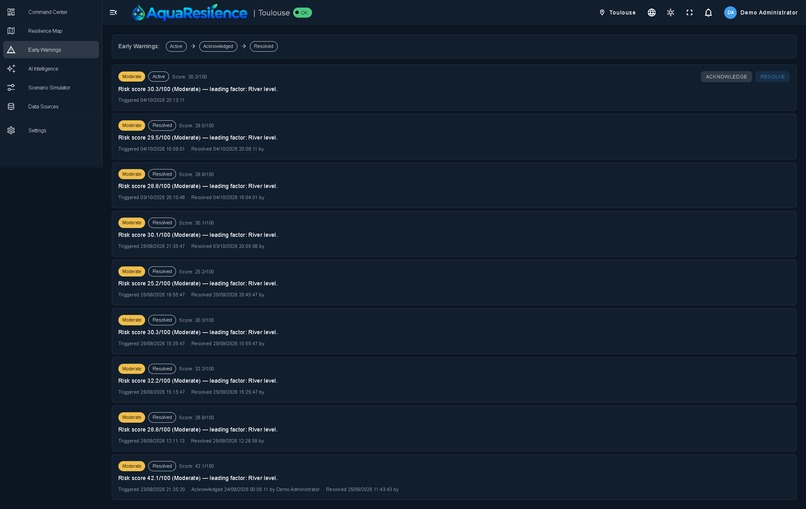Go to Settings menu item
This screenshot has width=806, height=509.
[37, 130]
